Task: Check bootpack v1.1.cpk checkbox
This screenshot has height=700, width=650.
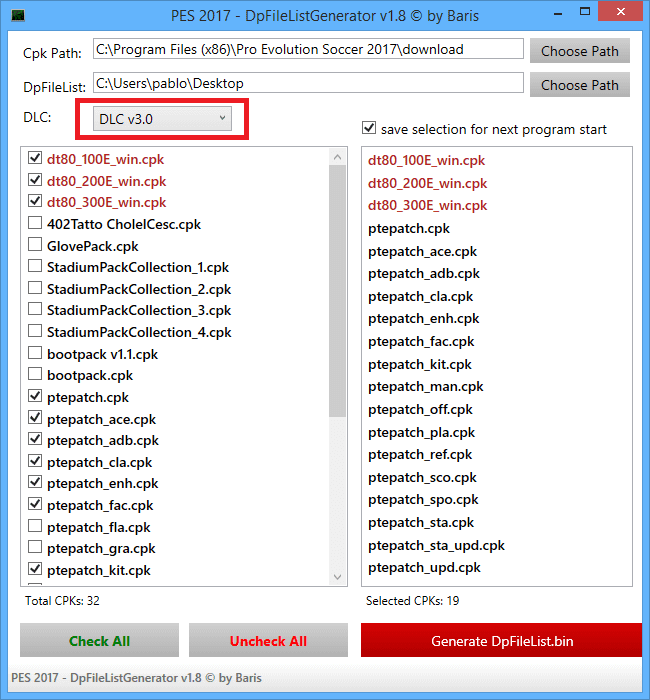Action: [x=35, y=353]
